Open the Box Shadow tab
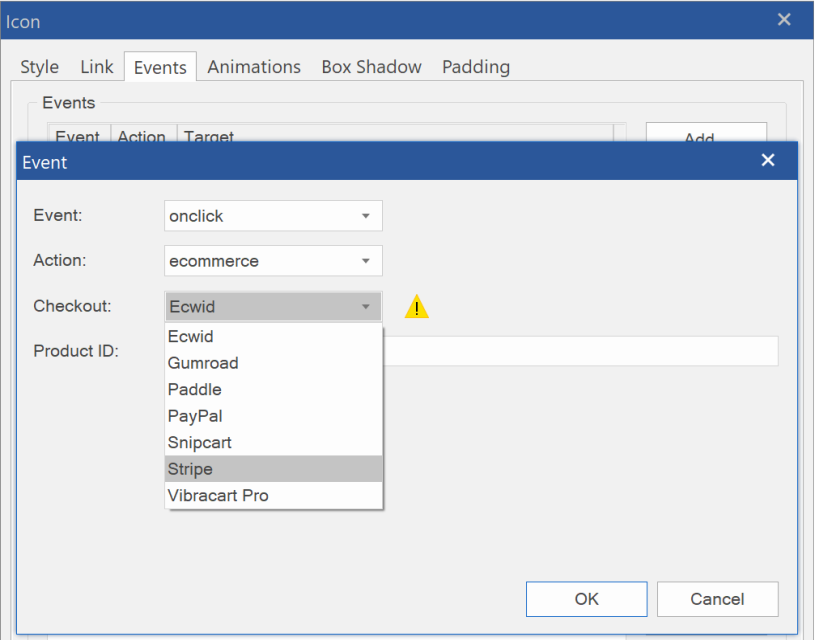Viewport: 815px width, 641px height. pos(372,67)
